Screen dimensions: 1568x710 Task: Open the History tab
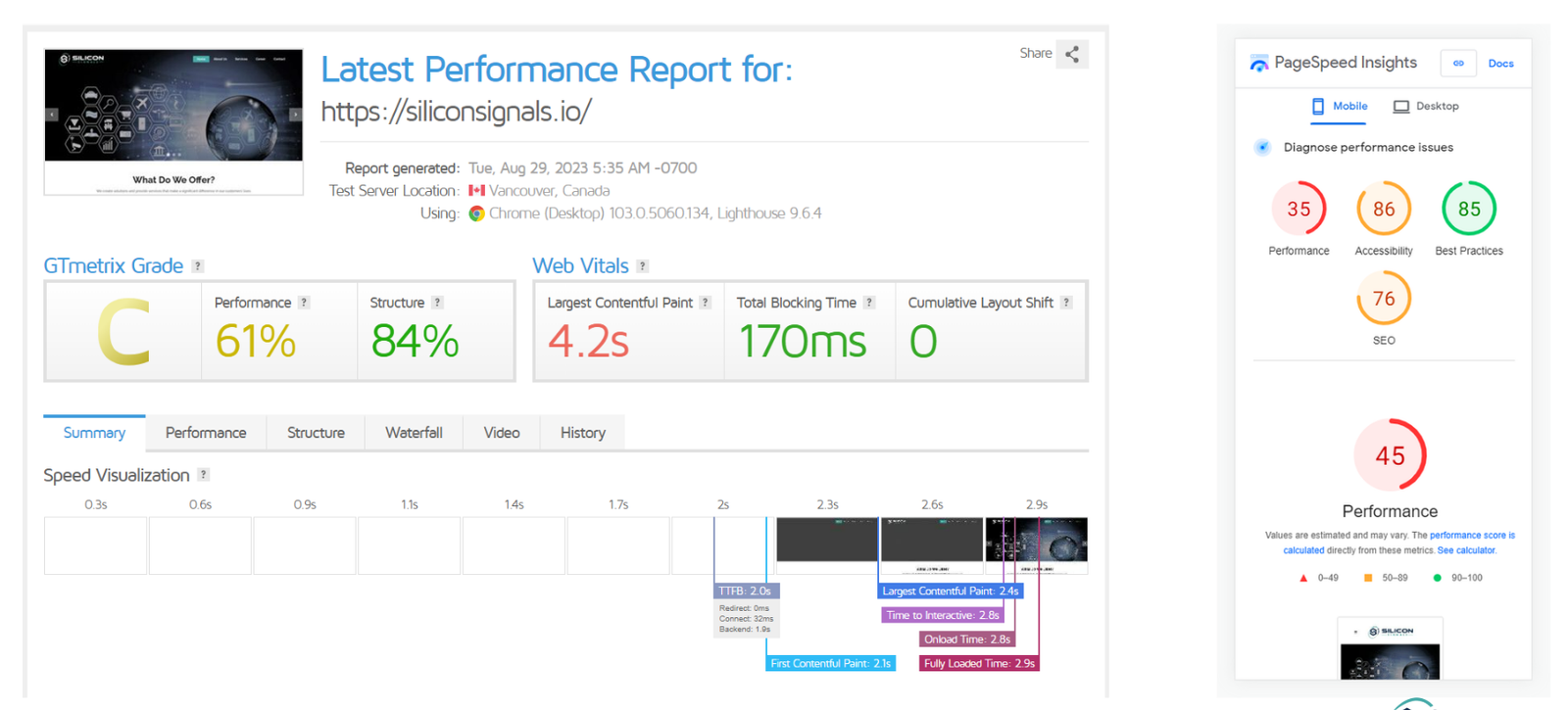click(582, 433)
